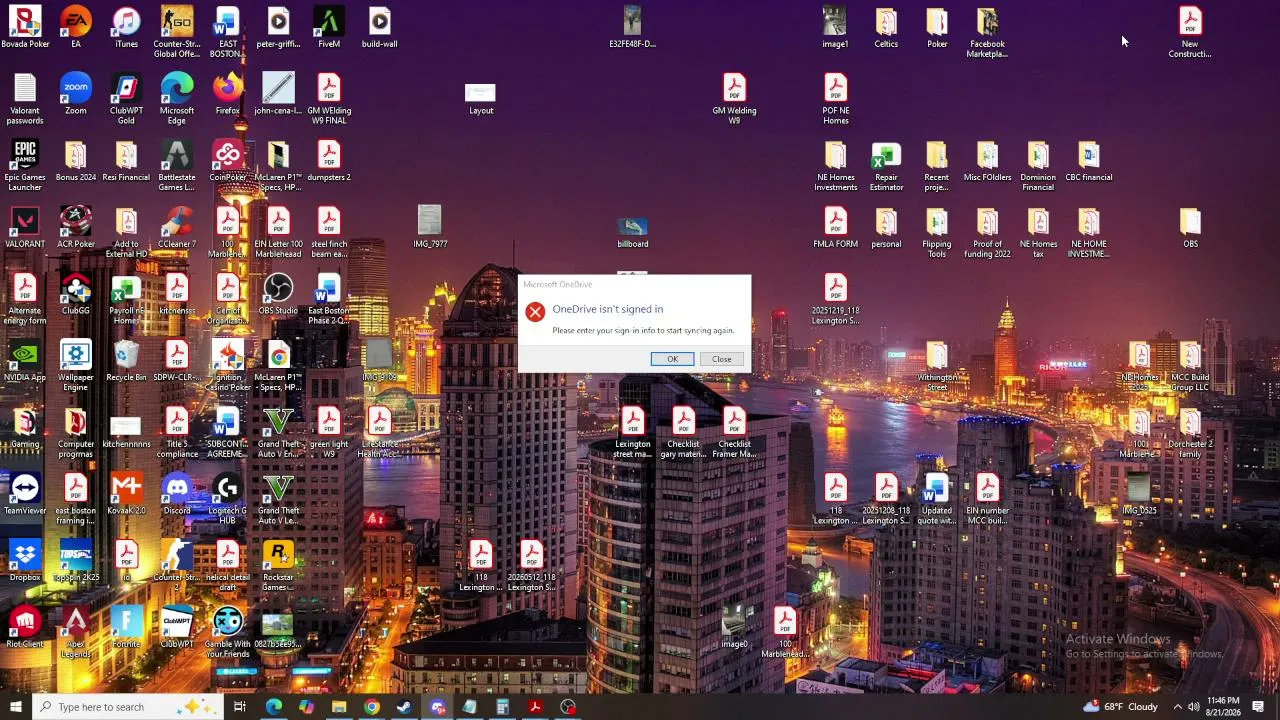This screenshot has width=1280, height=720.
Task: Select the Dropbox desktop icon
Action: click(25, 561)
